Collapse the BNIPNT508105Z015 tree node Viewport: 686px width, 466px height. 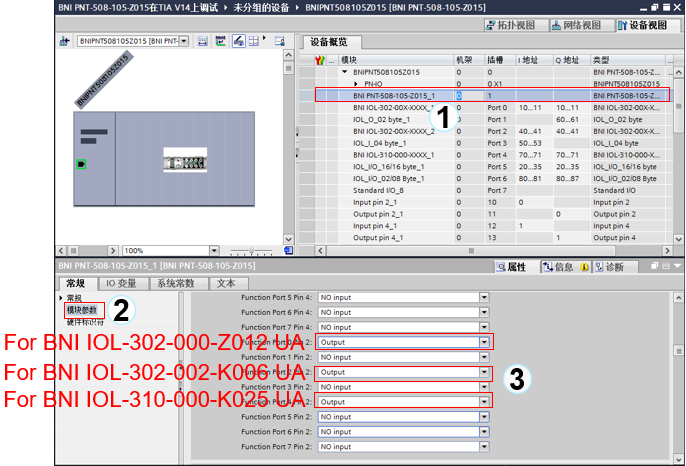tap(344, 72)
